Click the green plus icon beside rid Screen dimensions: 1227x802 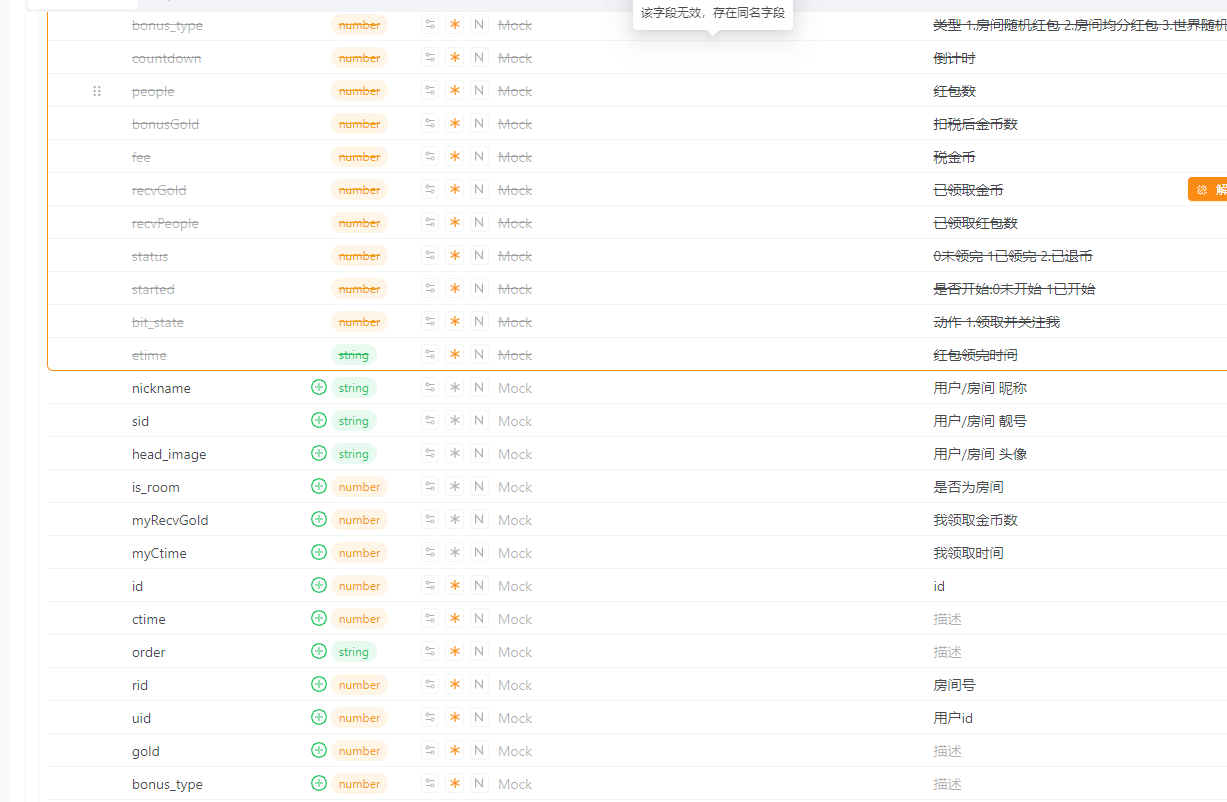[319, 684]
